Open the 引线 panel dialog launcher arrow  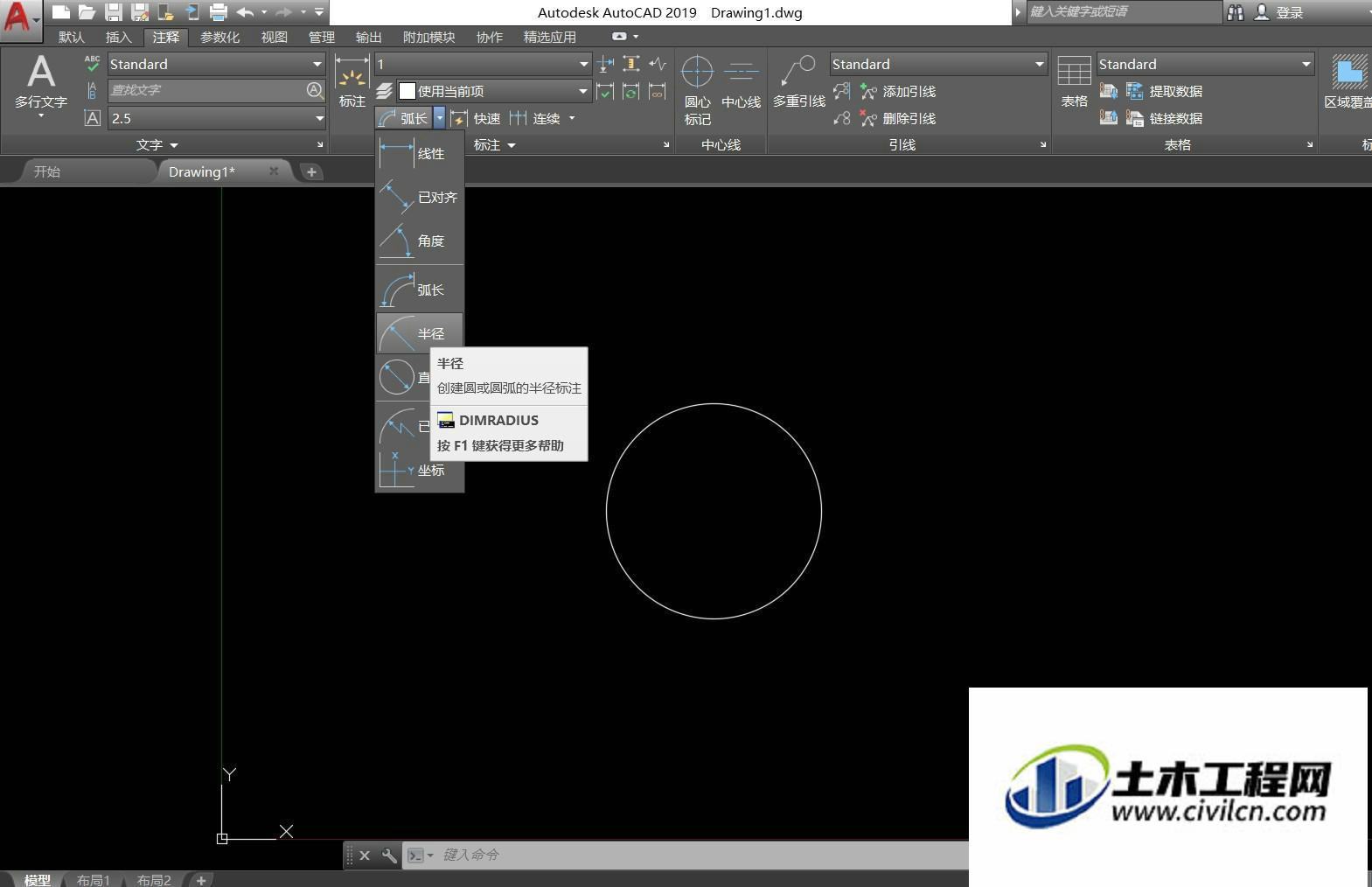[1043, 145]
